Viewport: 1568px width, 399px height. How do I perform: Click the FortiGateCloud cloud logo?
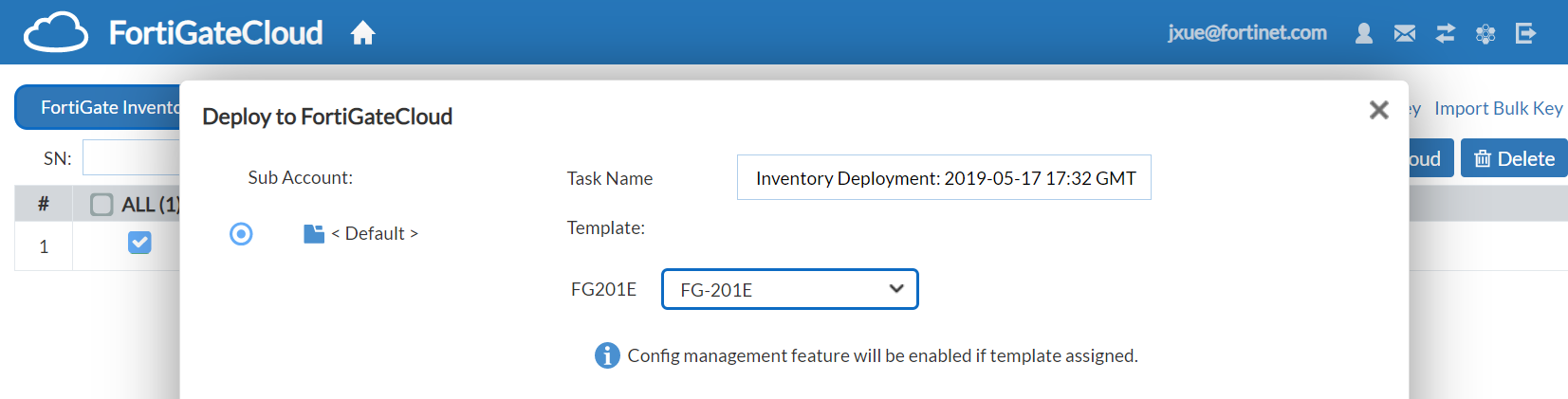(56, 32)
